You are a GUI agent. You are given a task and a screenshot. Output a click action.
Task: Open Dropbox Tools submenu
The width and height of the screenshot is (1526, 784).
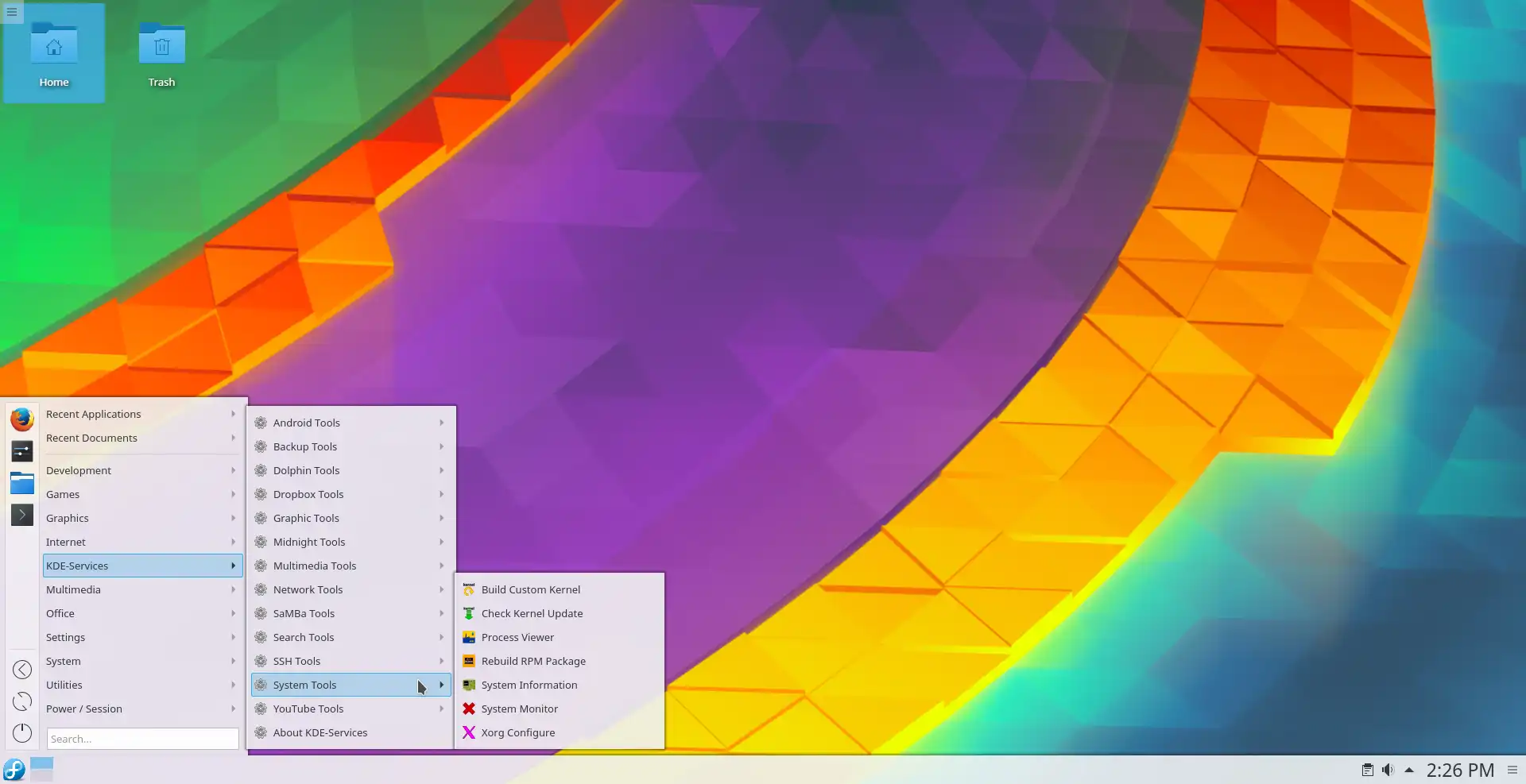351,494
